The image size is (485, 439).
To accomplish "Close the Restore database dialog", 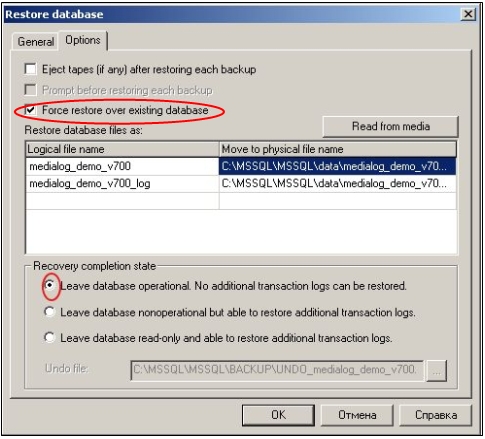I will [468, 14].
